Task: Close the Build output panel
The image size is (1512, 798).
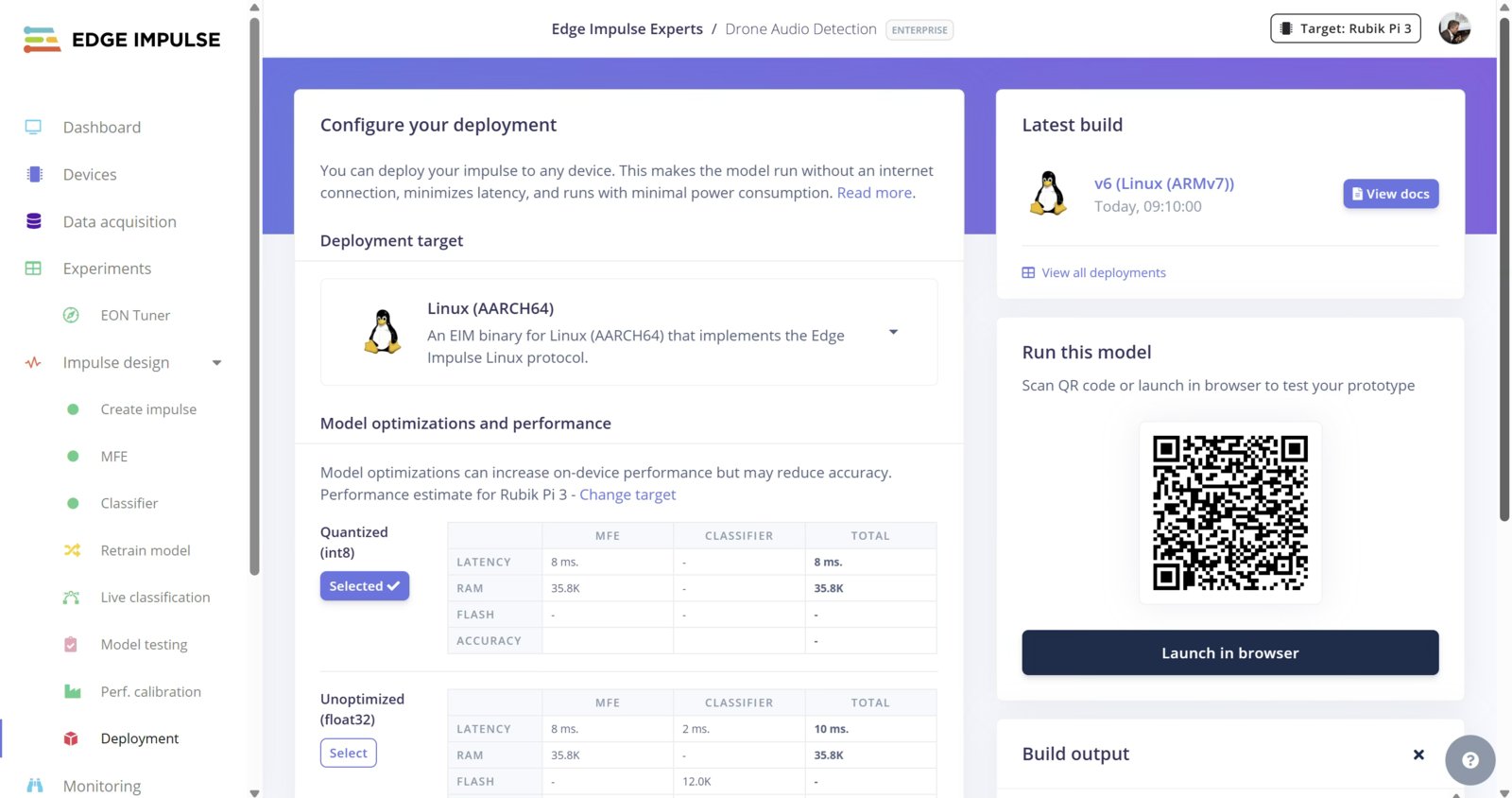Action: pos(1418,755)
